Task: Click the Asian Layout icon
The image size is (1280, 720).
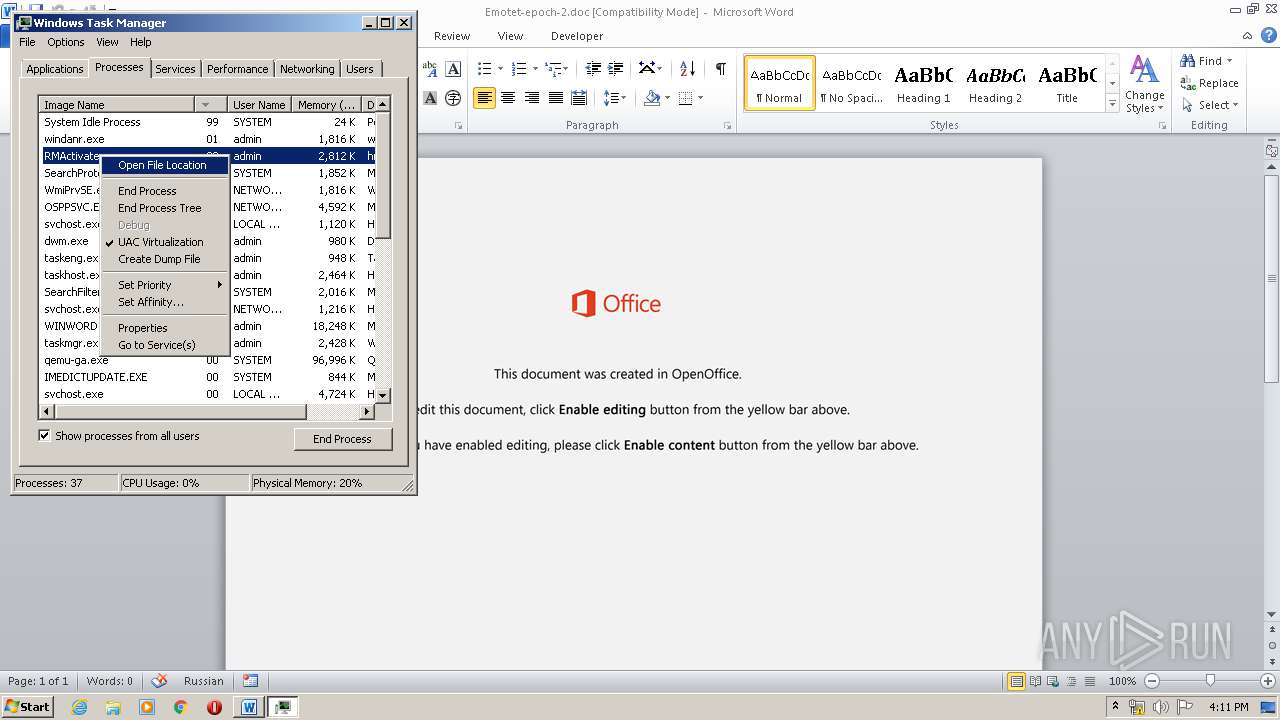Action: 649,68
